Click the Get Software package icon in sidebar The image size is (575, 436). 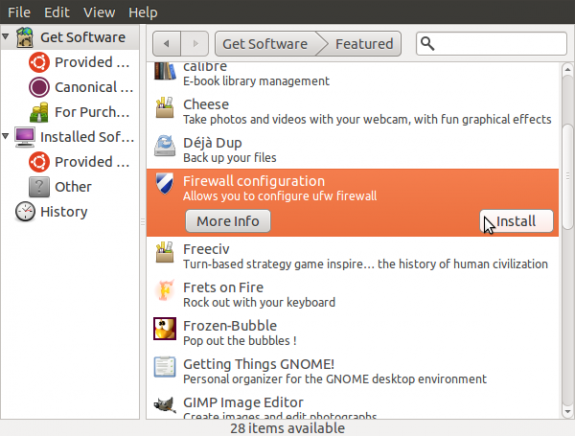point(25,37)
